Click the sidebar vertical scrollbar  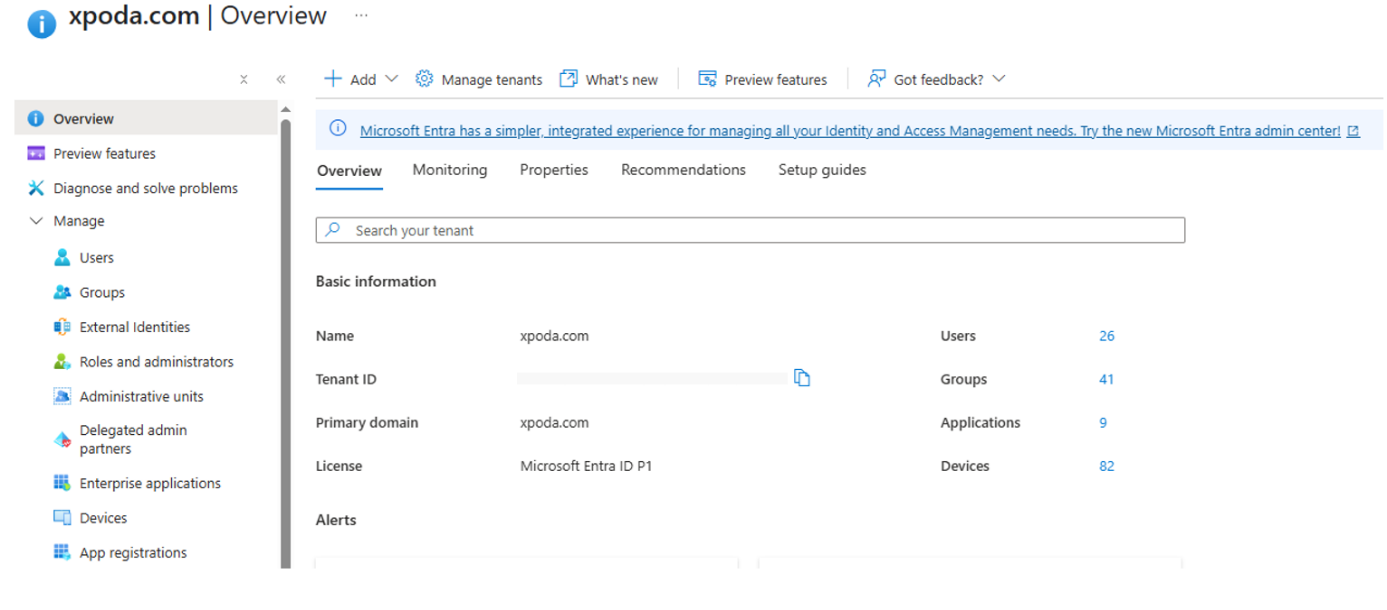[286, 343]
